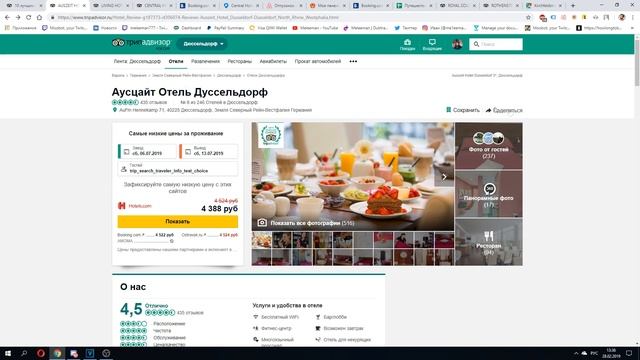The image size is (640, 360).
Task: Select the Отели tab
Action: coord(176,61)
